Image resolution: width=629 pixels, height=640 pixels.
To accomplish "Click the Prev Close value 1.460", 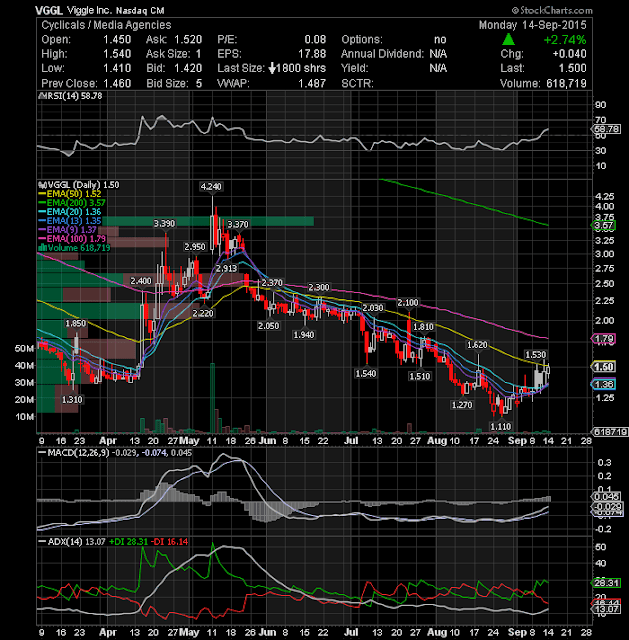I will [x=117, y=83].
